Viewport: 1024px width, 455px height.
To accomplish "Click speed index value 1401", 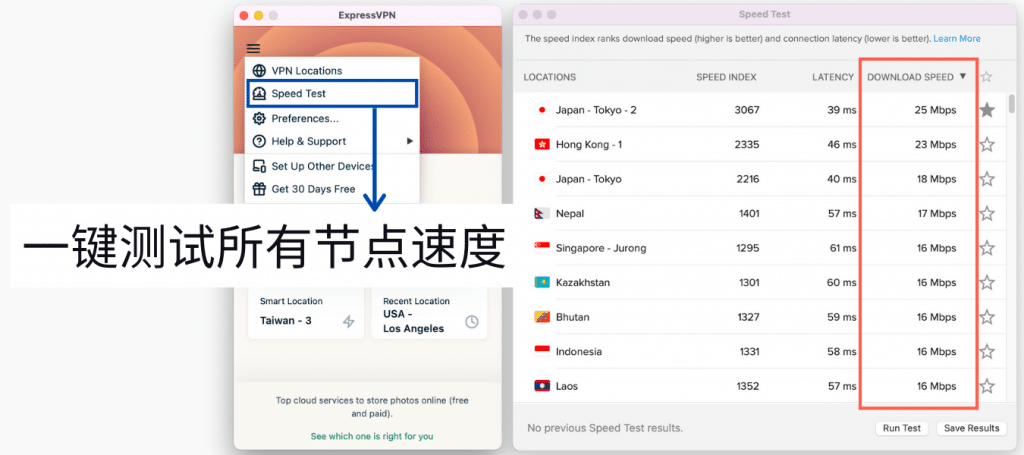I will pyautogui.click(x=748, y=213).
